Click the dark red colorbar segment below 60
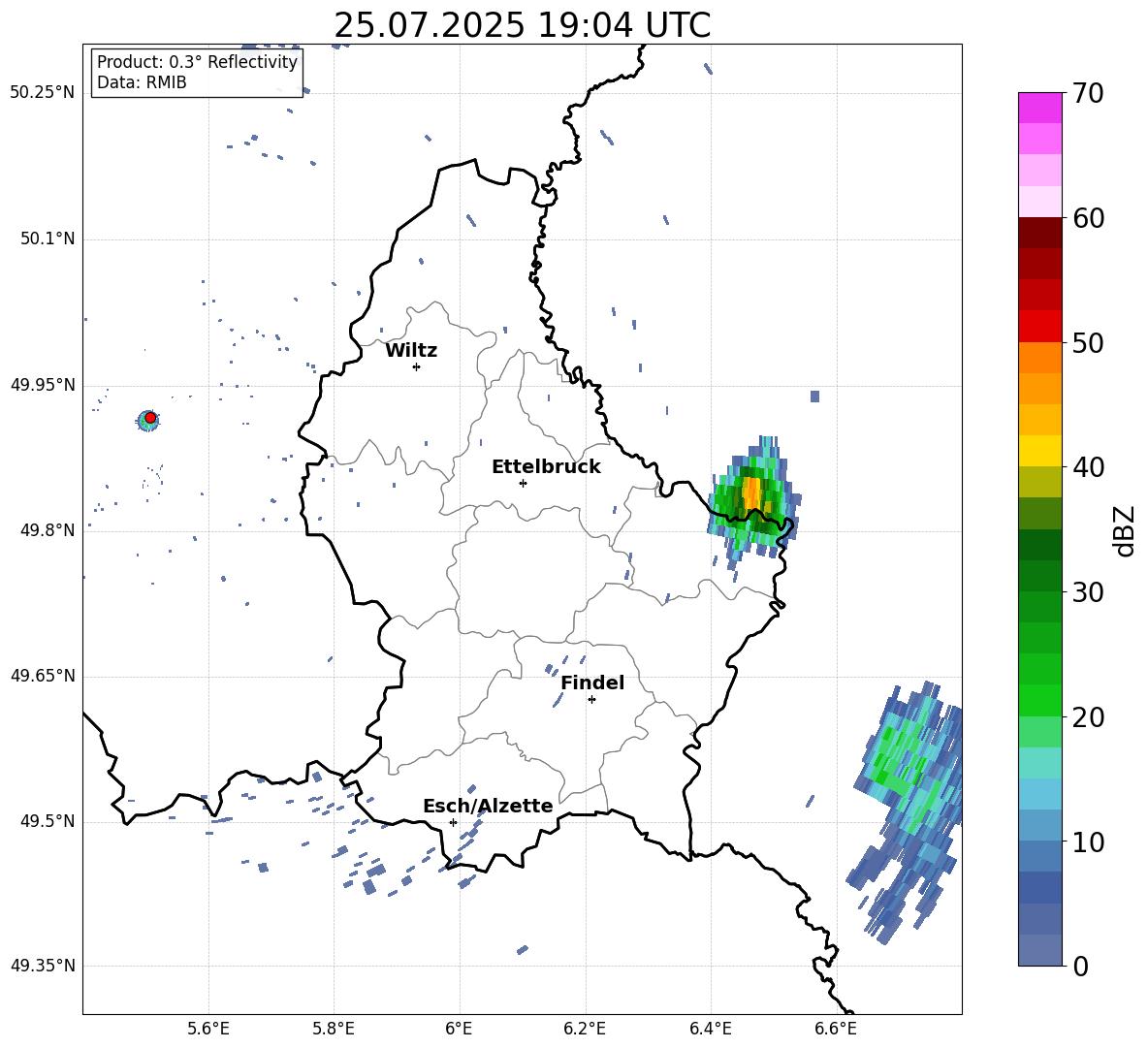1148x1048 pixels. (x=1039, y=233)
